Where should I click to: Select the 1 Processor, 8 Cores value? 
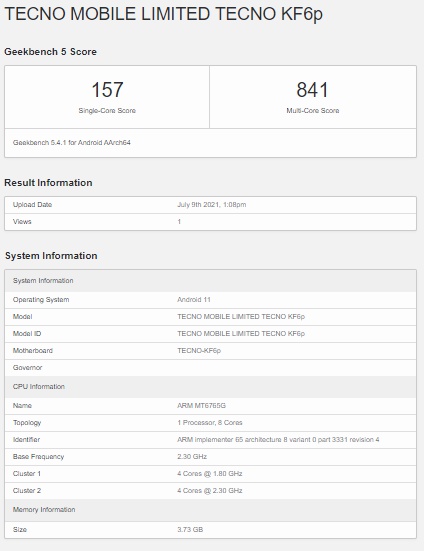point(210,422)
